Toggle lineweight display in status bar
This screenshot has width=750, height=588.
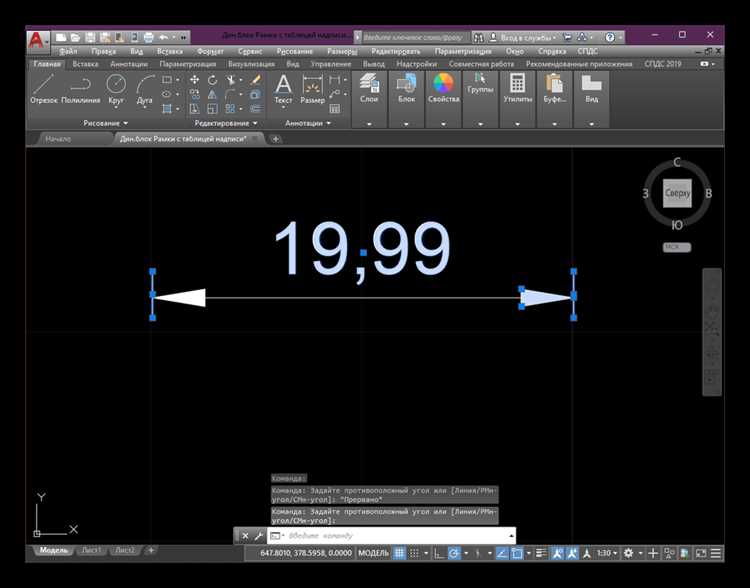pyautogui.click(x=541, y=553)
